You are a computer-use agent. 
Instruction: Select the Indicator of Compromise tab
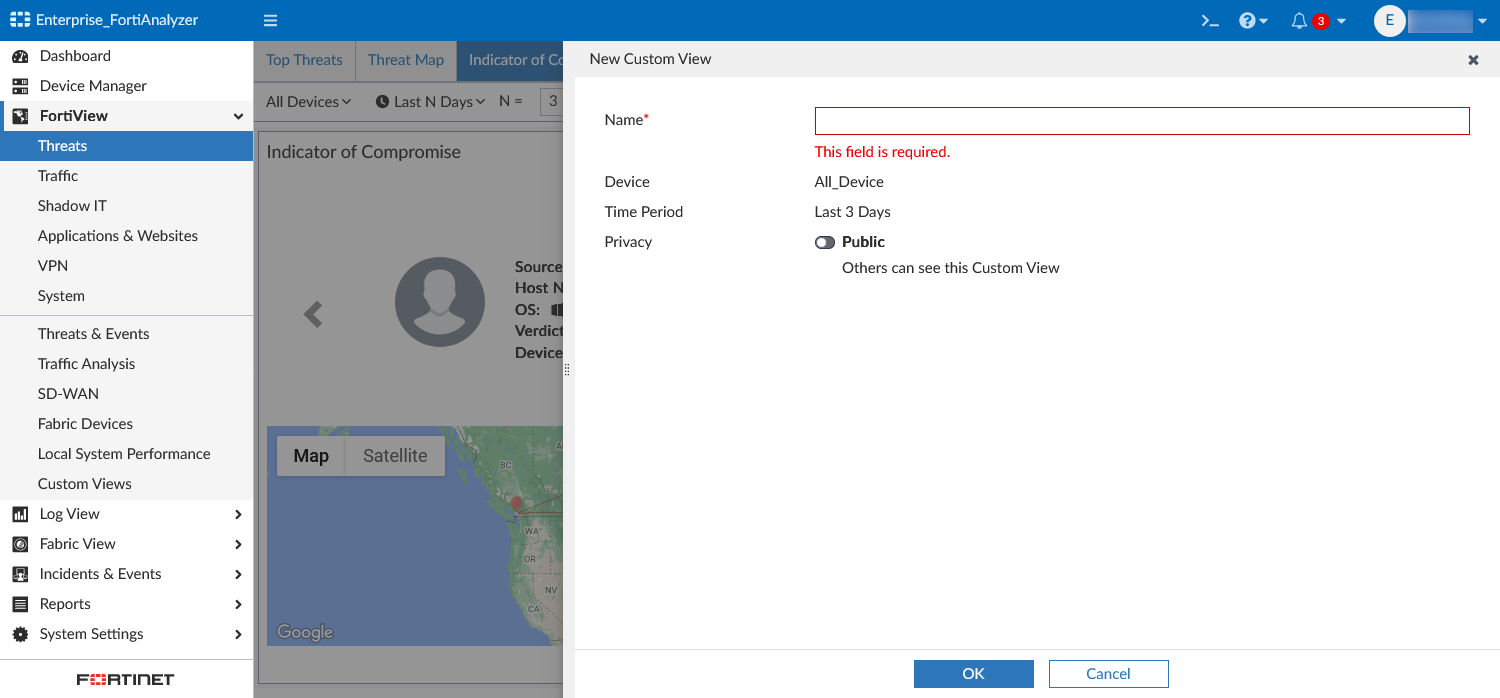coord(510,60)
